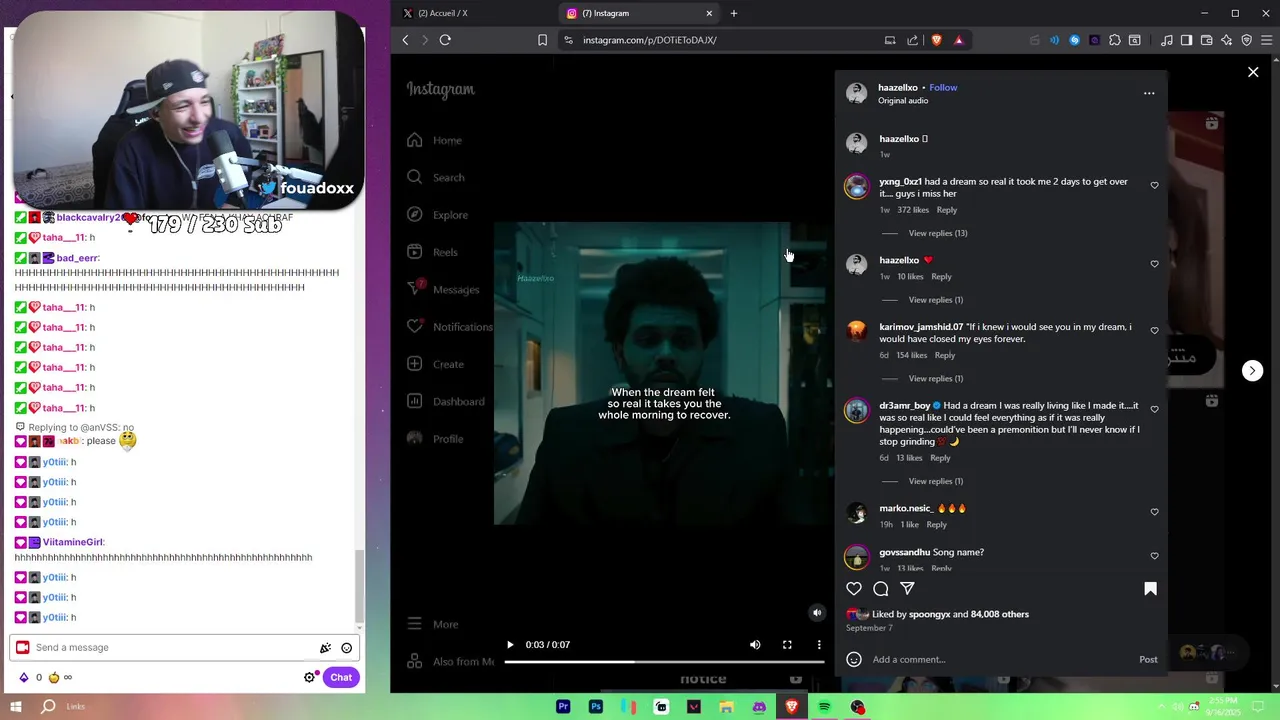Go to Instagram Home

[x=434, y=140]
